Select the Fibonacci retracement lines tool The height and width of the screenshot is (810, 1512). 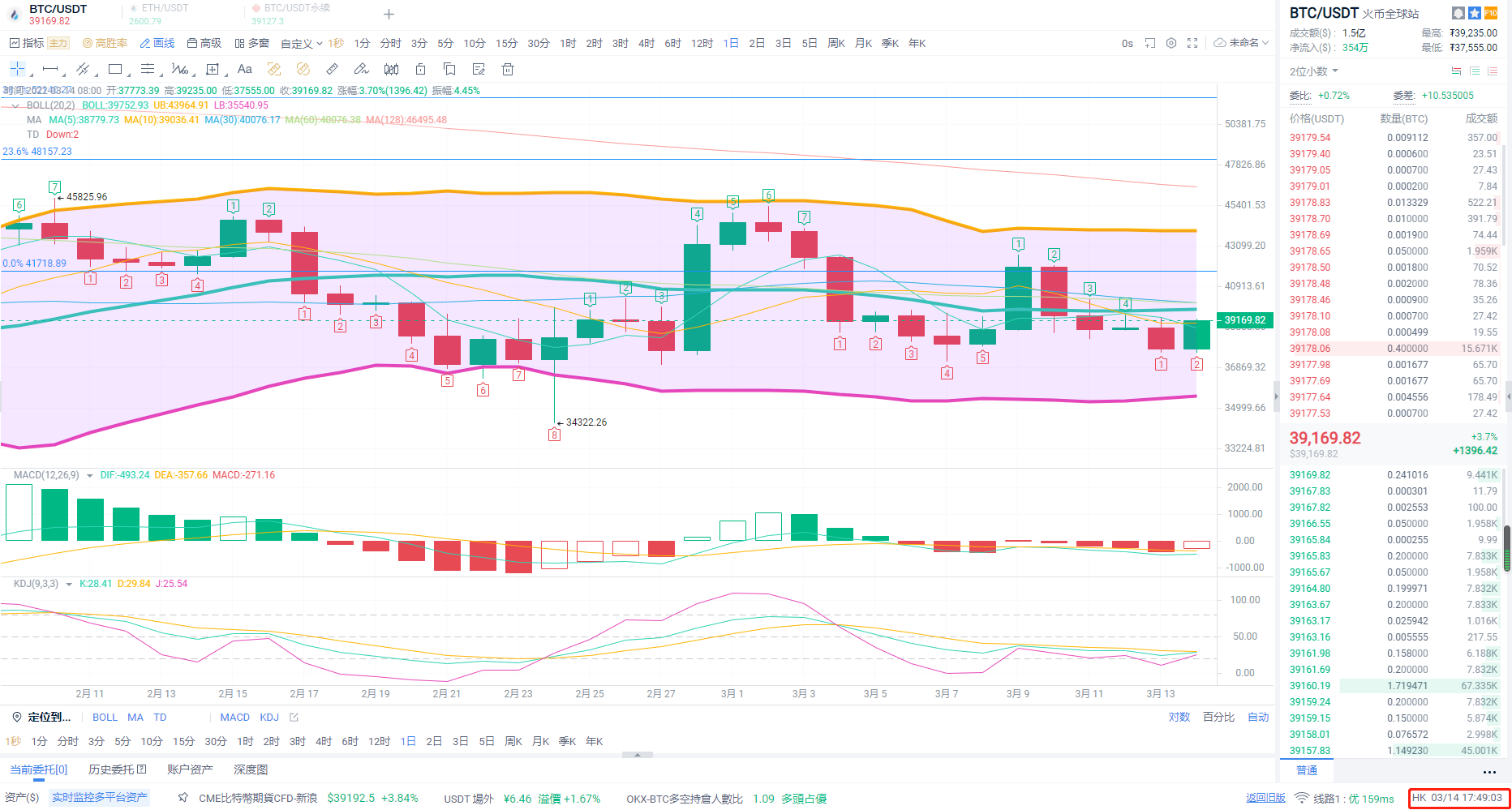[x=148, y=69]
